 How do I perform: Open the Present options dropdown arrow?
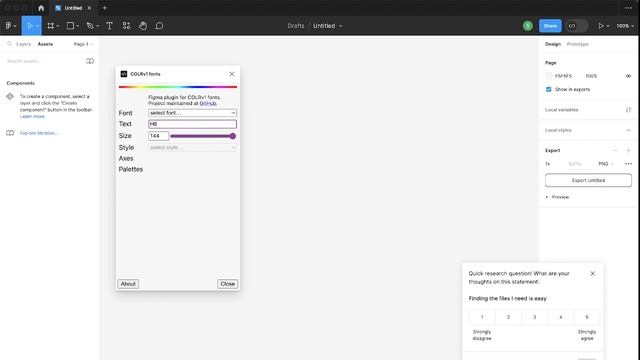[608, 26]
